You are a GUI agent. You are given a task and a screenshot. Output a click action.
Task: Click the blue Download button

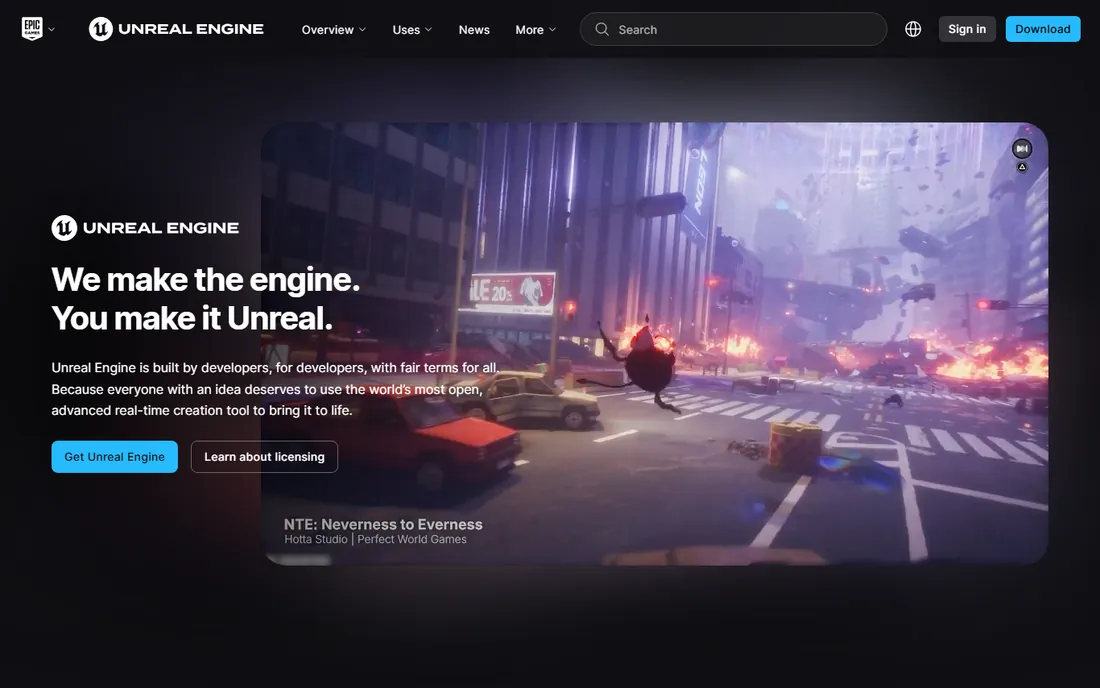tap(1042, 29)
